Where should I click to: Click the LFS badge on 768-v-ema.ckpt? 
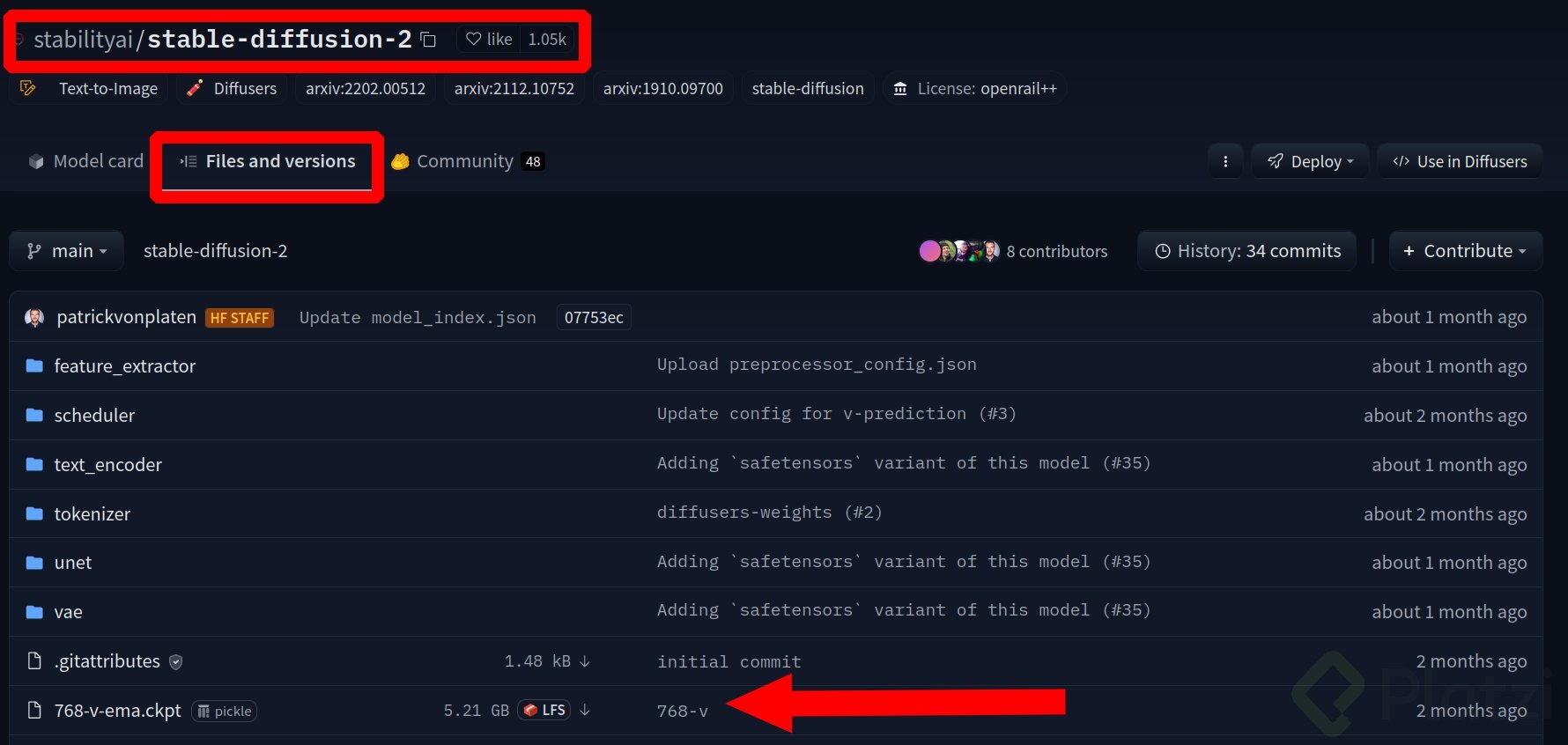(x=544, y=710)
